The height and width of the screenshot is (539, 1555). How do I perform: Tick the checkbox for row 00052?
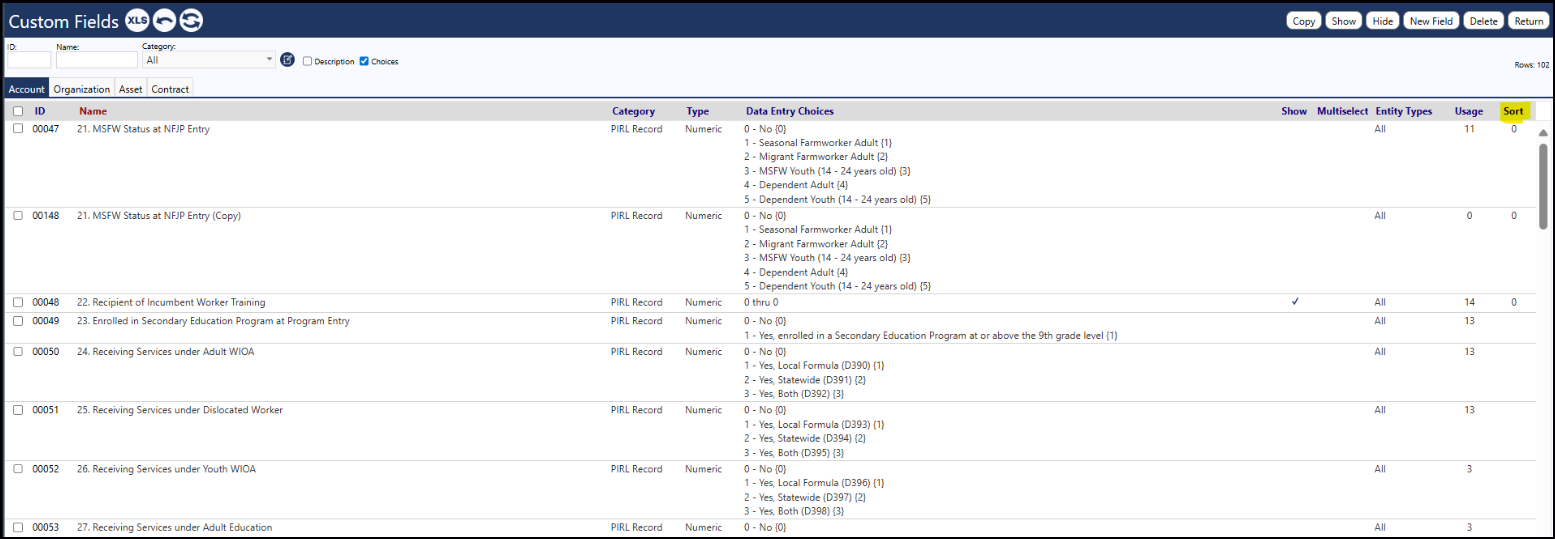[x=18, y=469]
